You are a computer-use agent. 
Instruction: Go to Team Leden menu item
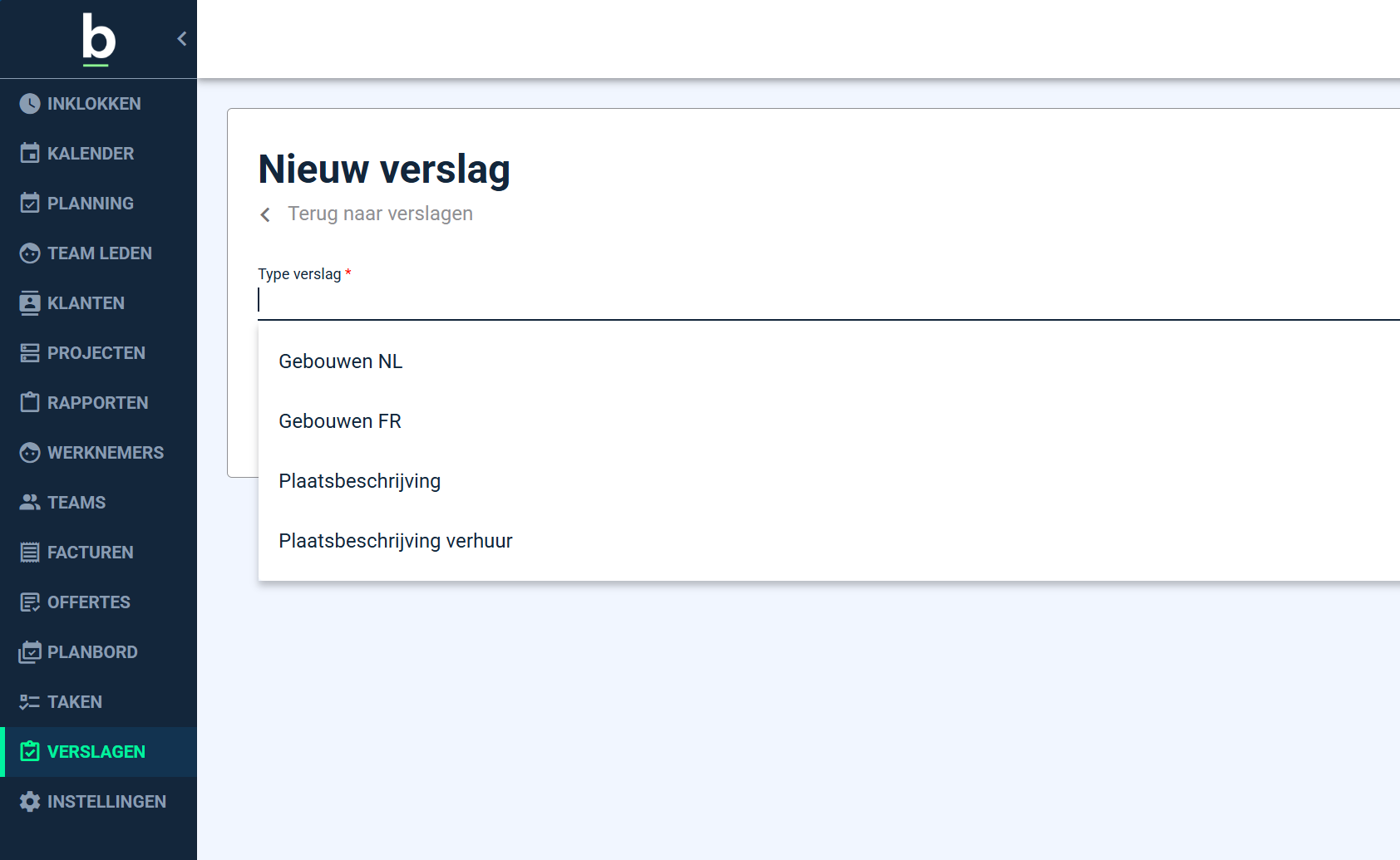[99, 253]
